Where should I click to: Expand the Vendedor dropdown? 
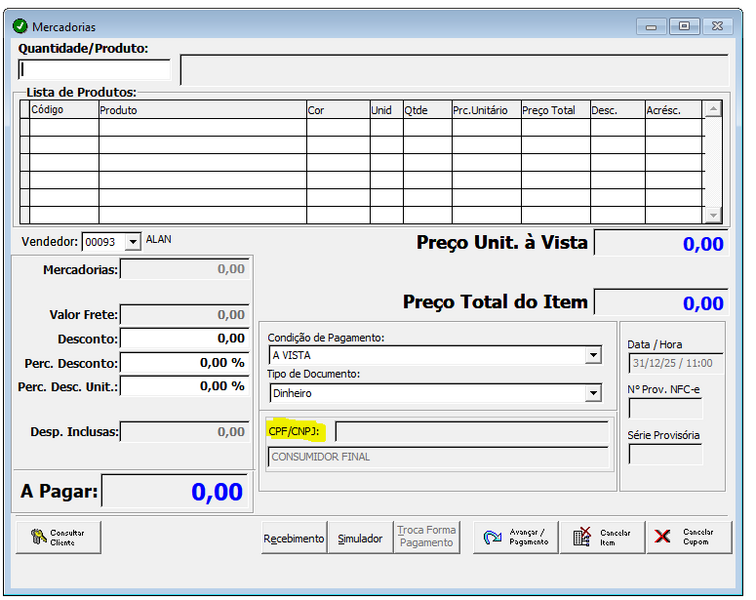point(134,242)
